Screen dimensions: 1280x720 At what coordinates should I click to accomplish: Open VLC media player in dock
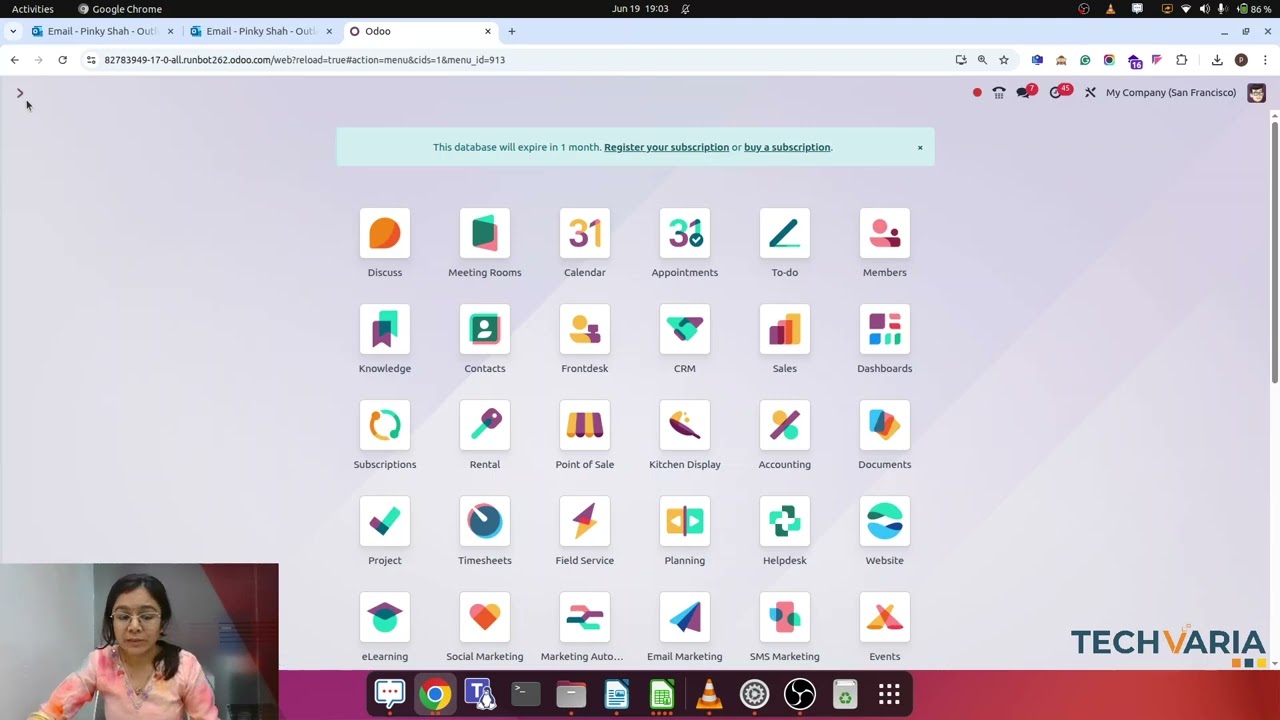coord(709,694)
